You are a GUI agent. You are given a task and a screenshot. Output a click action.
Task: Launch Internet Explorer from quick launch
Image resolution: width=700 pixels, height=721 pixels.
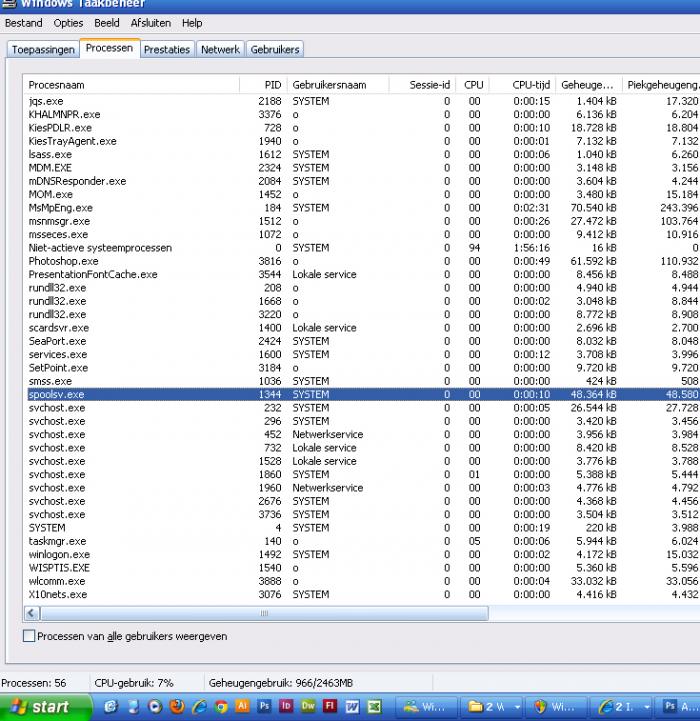(x=199, y=706)
